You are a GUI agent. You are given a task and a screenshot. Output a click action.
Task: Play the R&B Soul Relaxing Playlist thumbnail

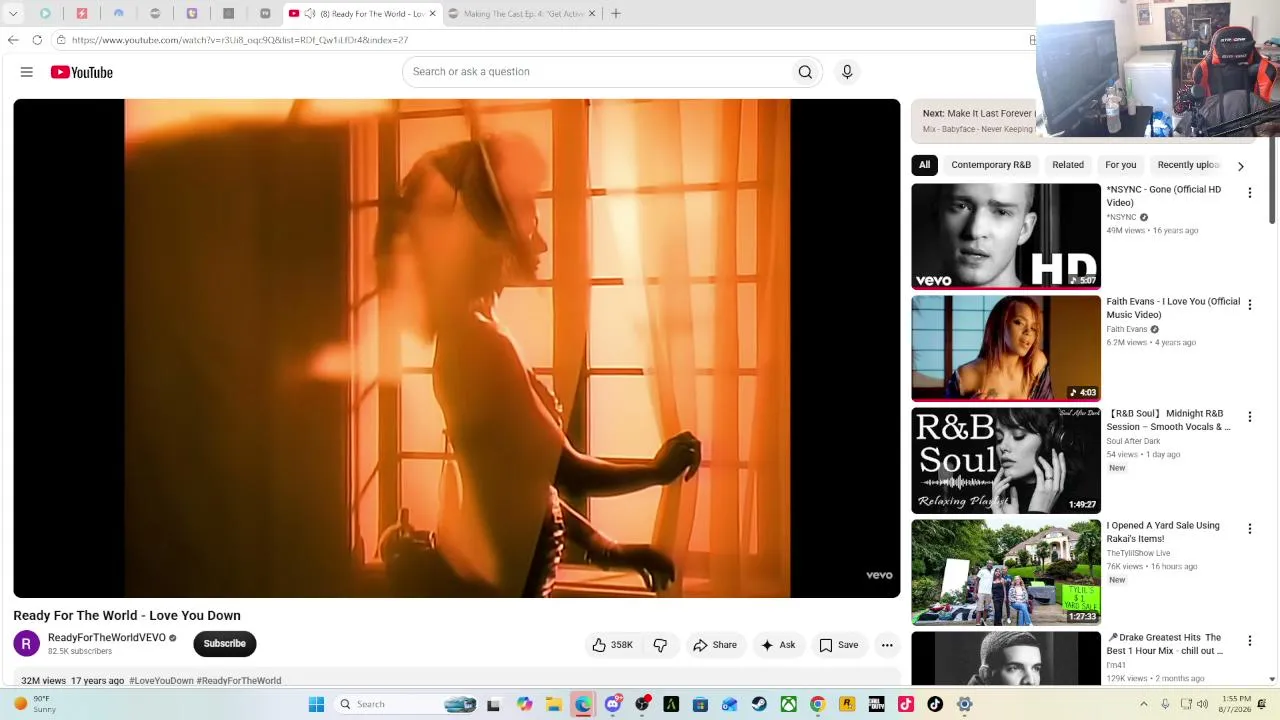click(x=1006, y=460)
